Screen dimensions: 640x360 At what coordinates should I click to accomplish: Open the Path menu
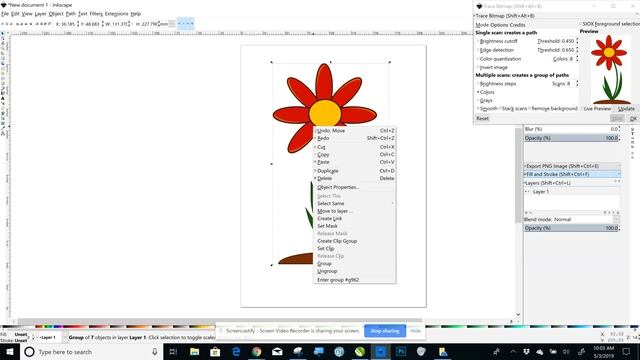click(71, 14)
